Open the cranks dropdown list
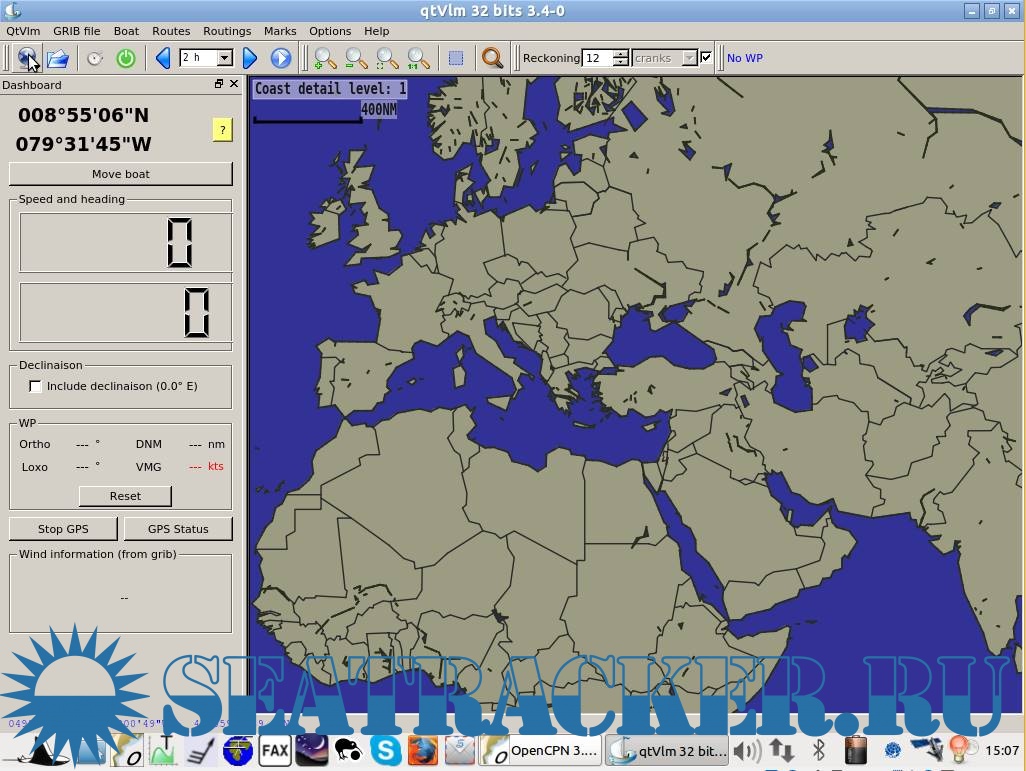This screenshot has width=1026, height=771. 689,59
